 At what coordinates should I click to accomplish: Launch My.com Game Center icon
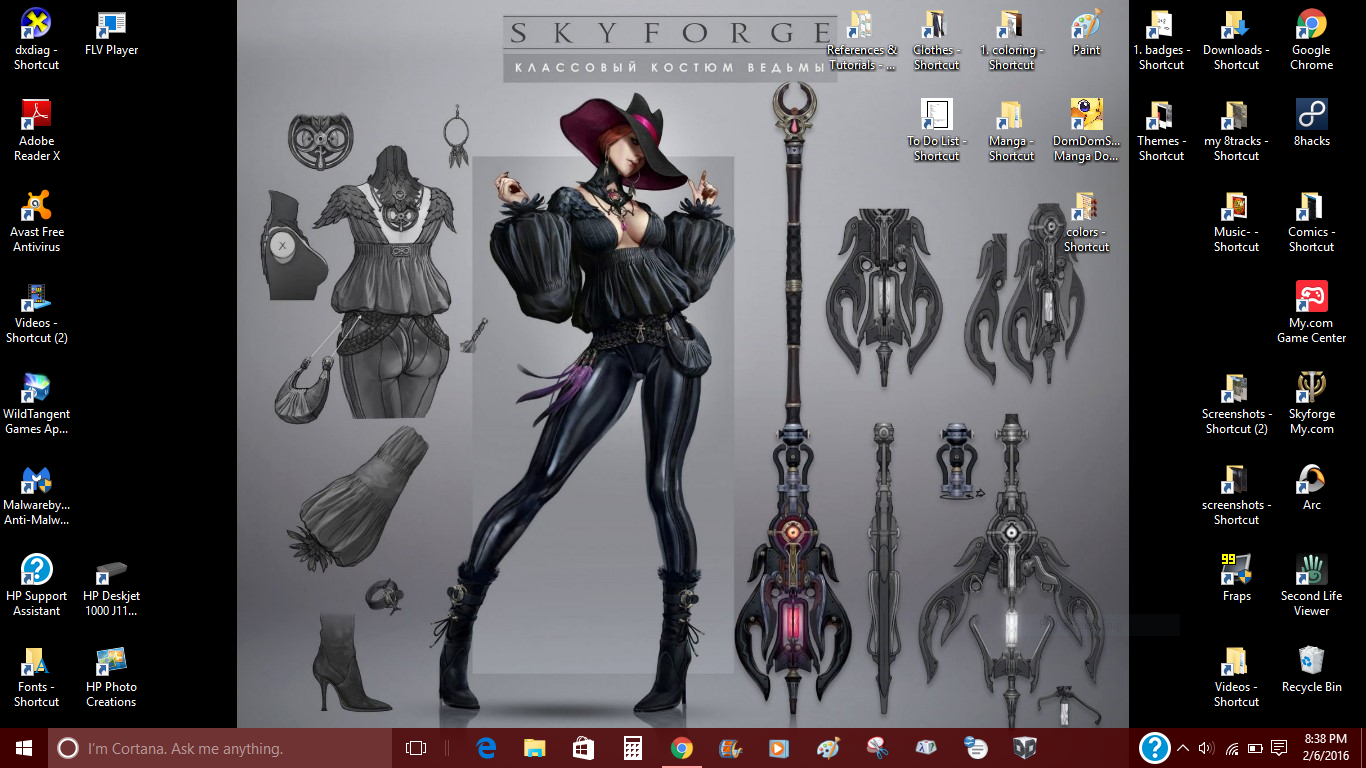click(x=1311, y=313)
